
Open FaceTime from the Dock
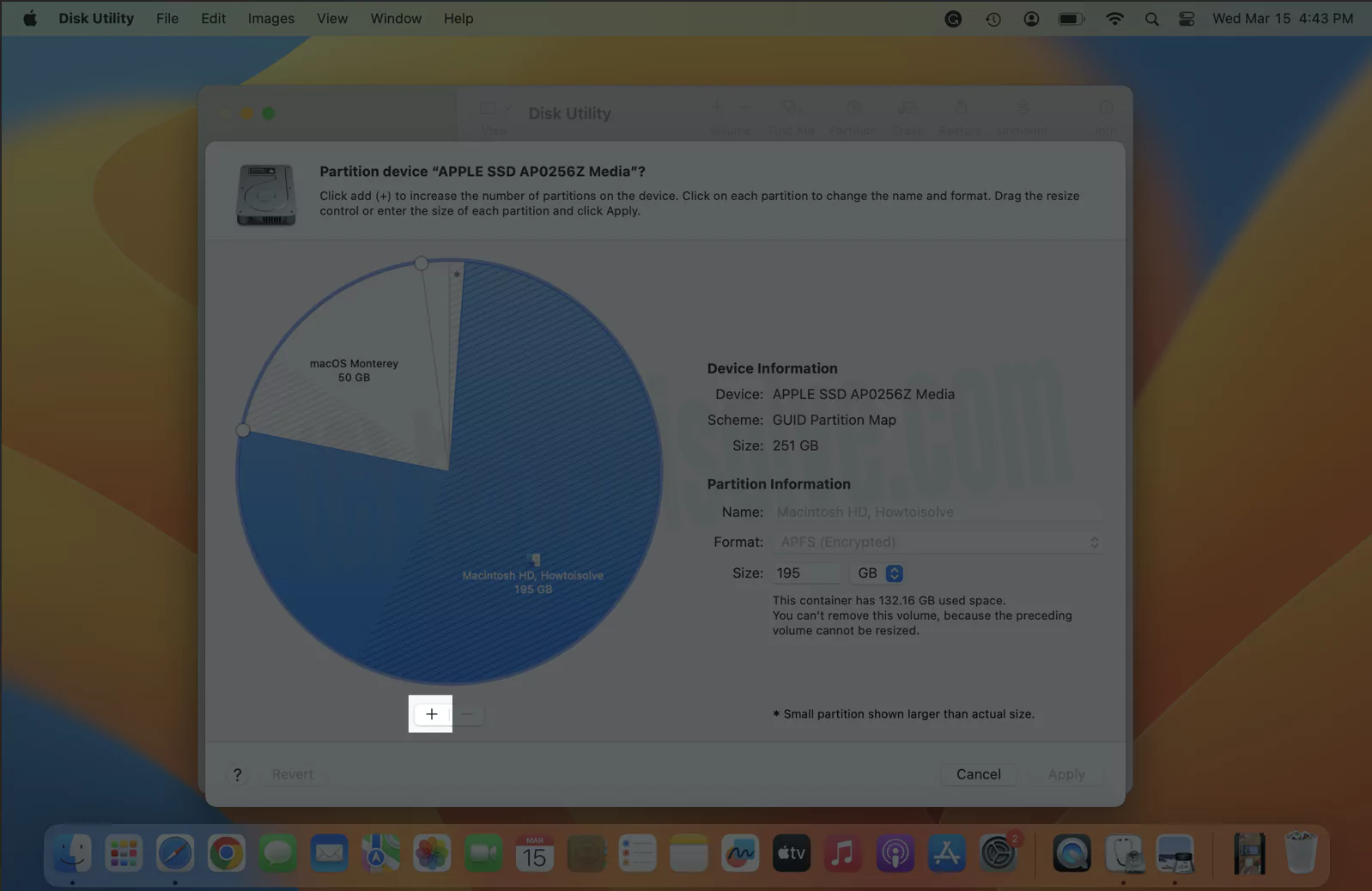pos(483,854)
